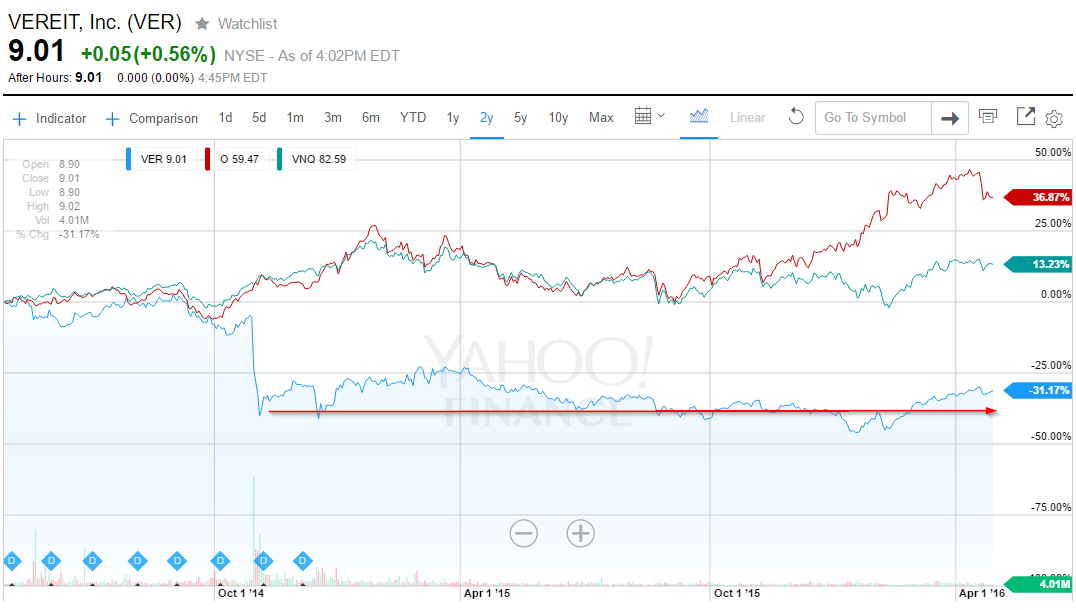
Task: Expand the interval dropdown chevron
Action: pyautogui.click(x=660, y=114)
